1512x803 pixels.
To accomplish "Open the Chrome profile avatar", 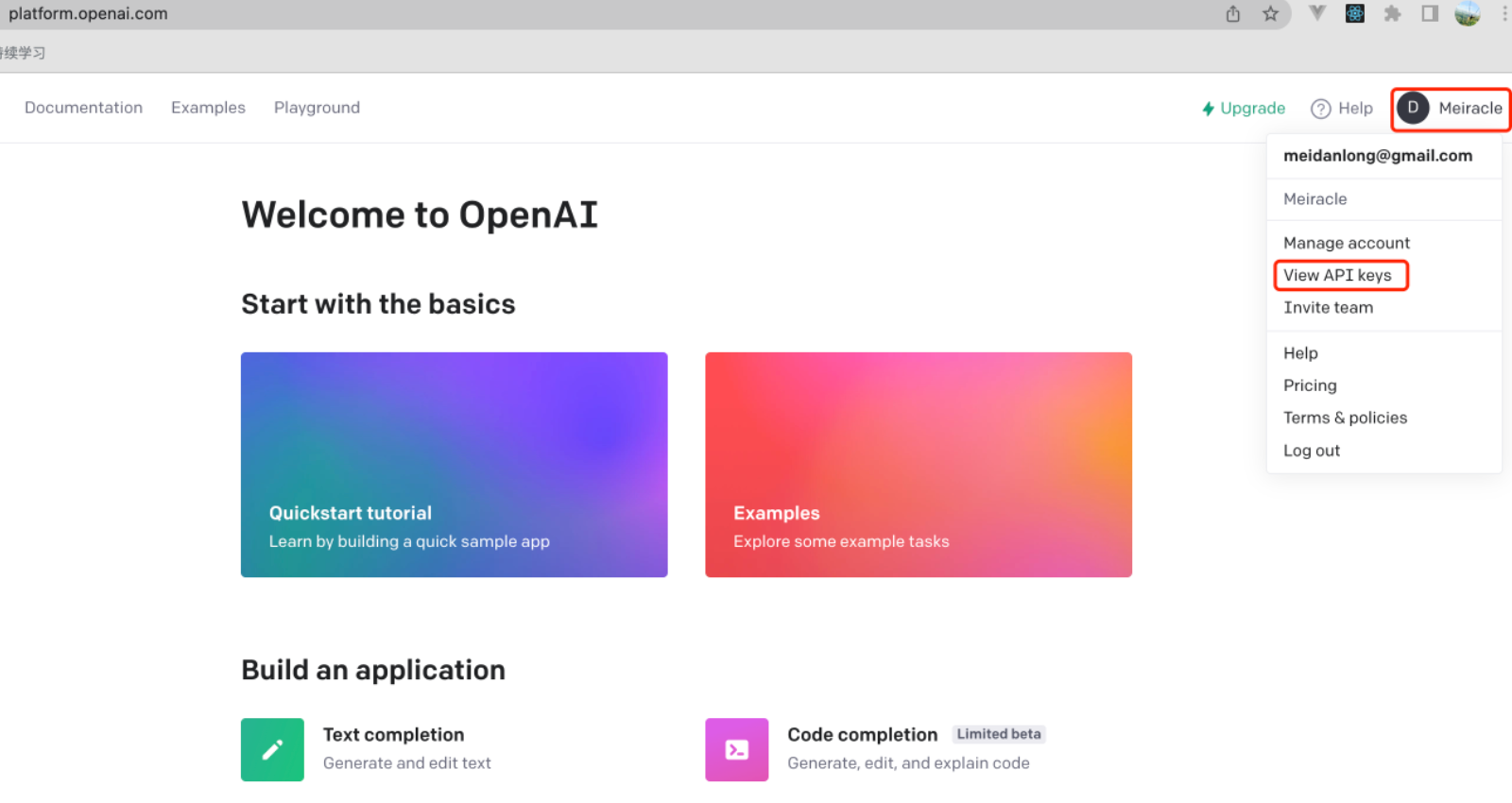I will pos(1468,13).
